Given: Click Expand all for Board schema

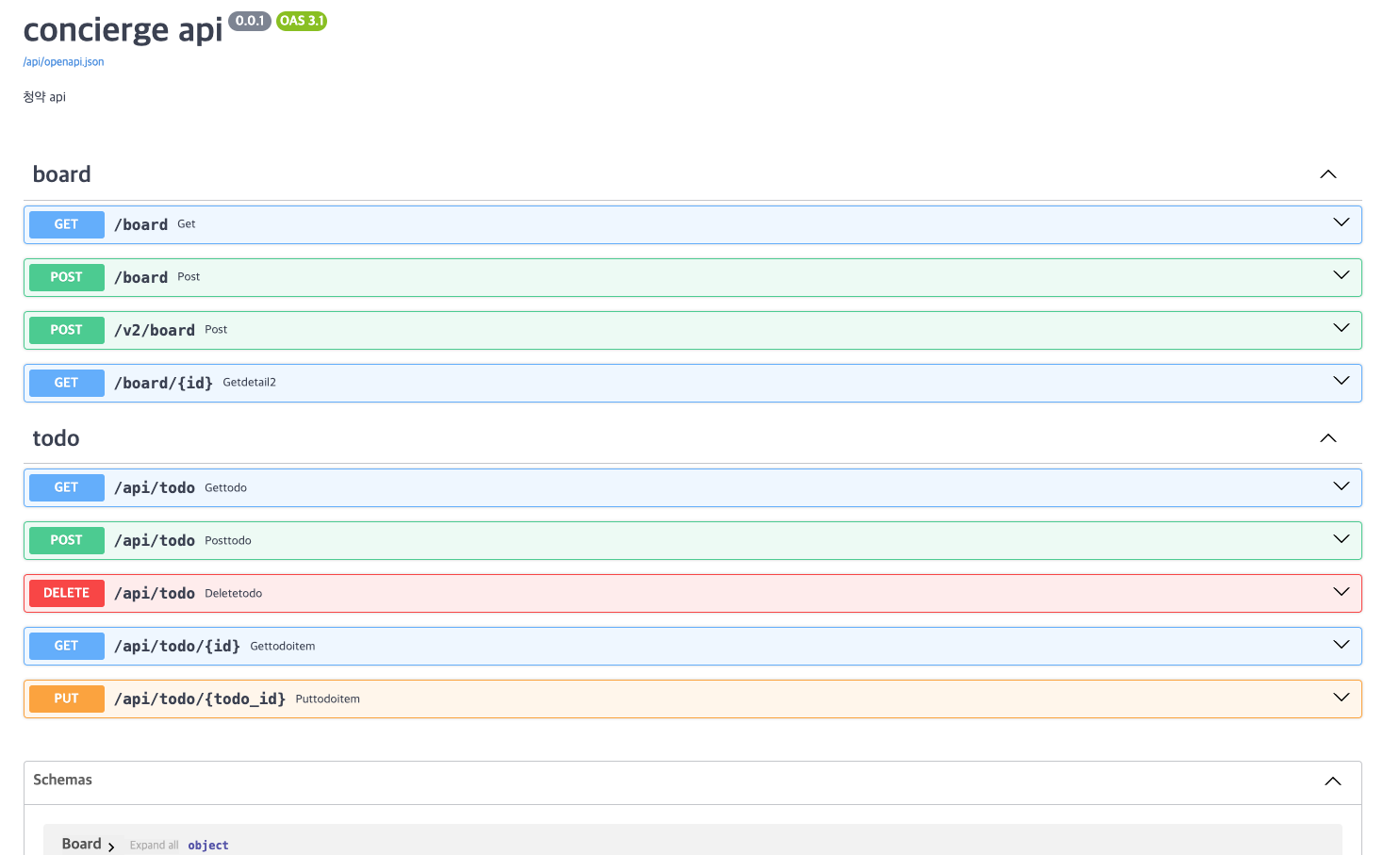Looking at the screenshot, I should point(154,846).
